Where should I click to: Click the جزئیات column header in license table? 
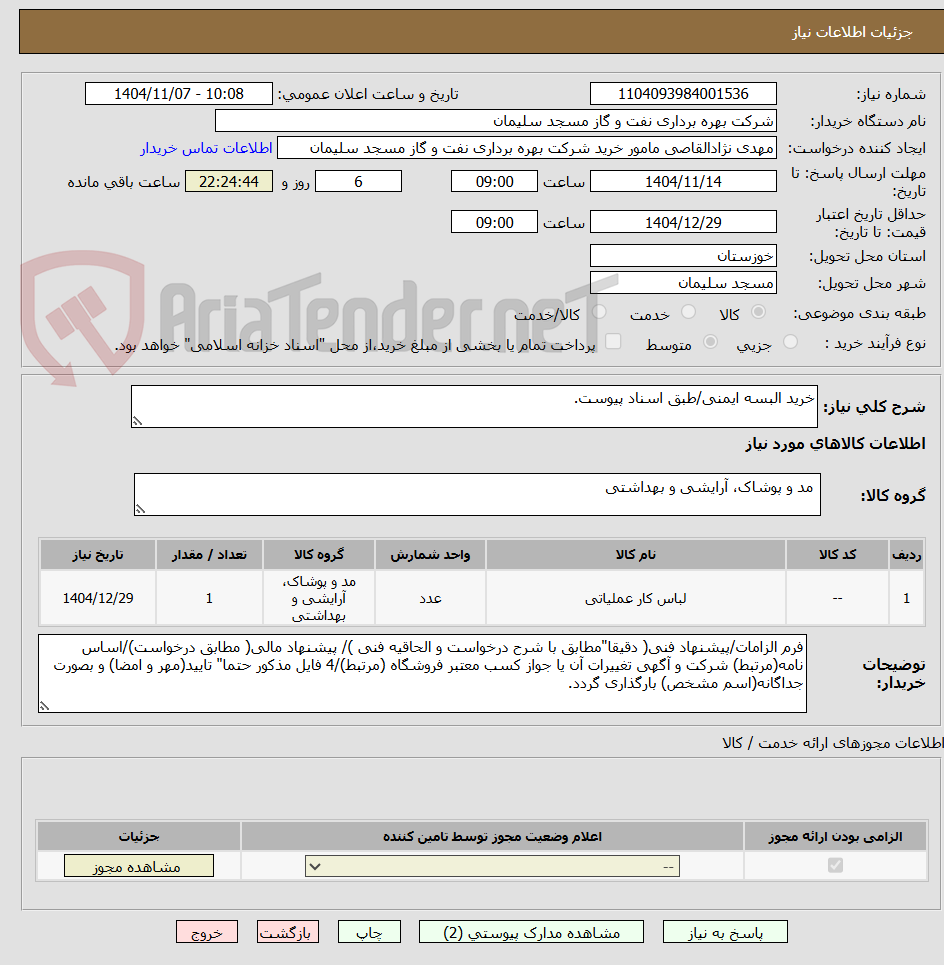pos(138,836)
